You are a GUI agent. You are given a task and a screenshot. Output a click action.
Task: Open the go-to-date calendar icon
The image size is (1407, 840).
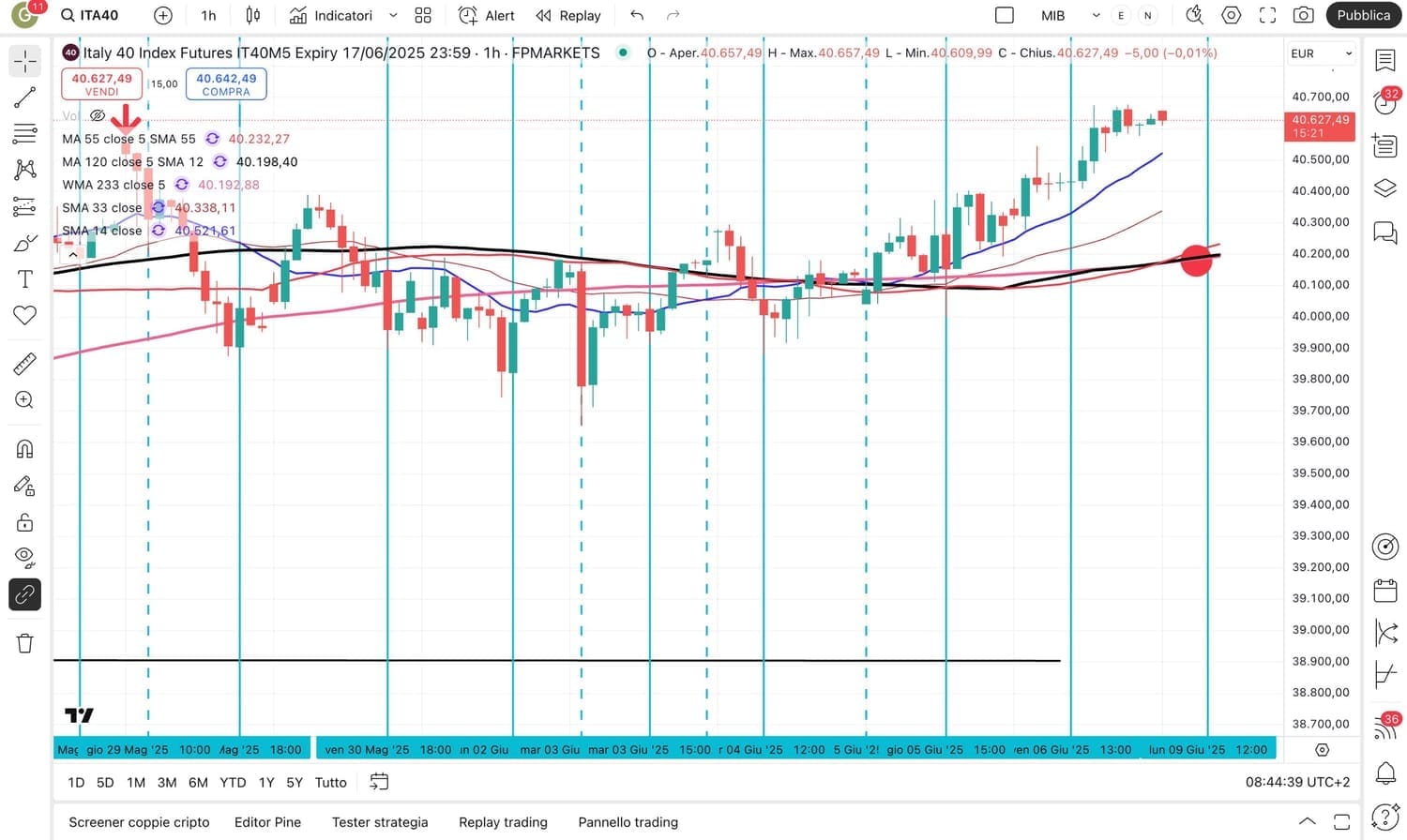[379, 782]
